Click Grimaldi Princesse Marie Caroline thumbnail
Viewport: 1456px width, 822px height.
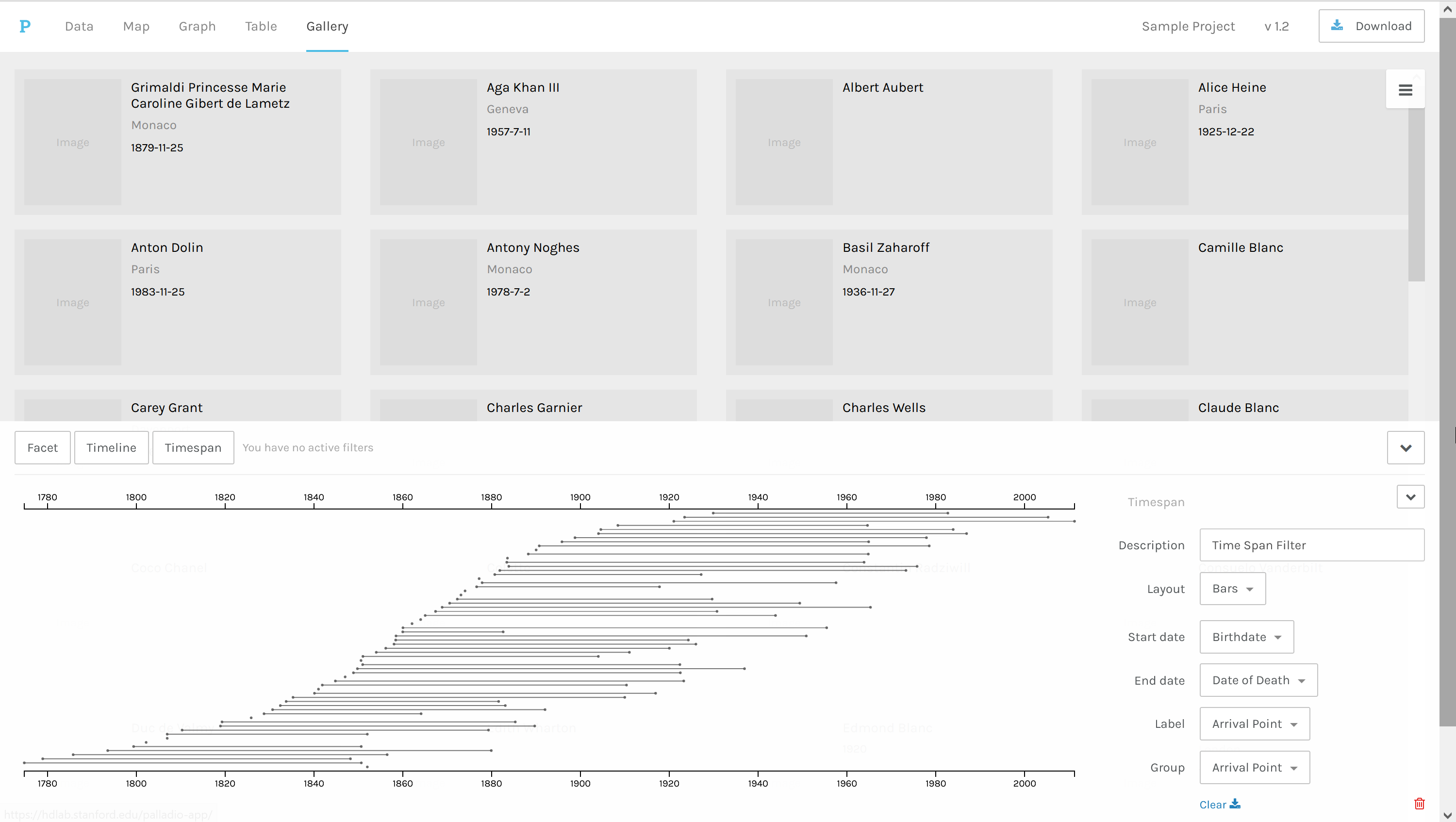point(72,142)
